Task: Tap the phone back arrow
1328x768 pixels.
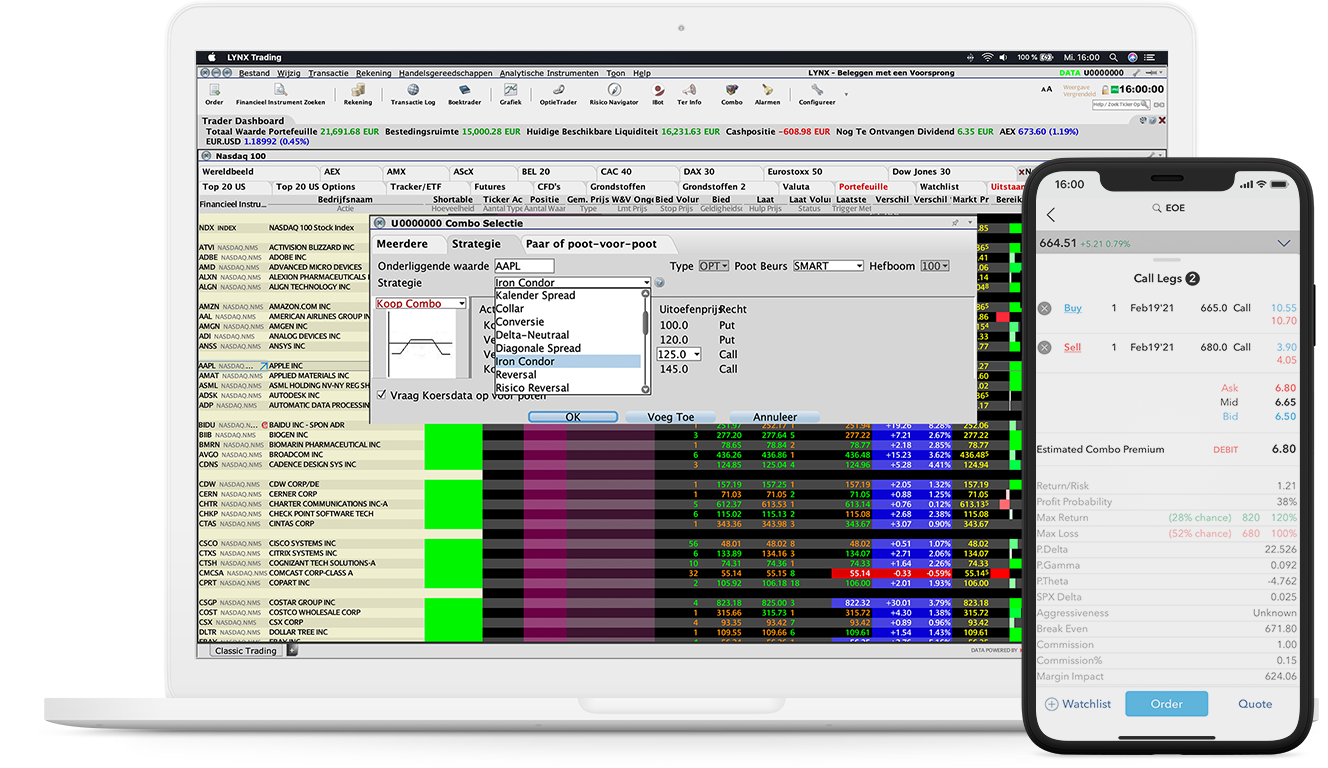Action: click(1051, 215)
